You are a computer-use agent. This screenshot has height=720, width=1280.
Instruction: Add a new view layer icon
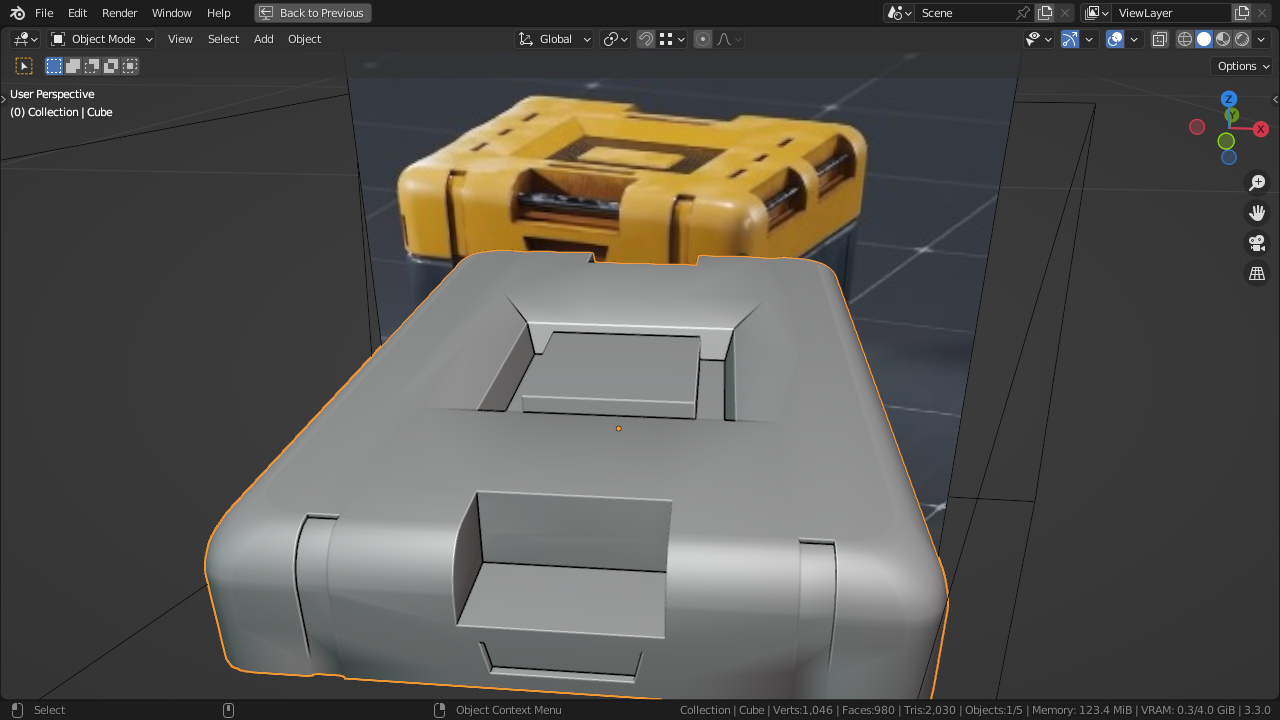1242,13
